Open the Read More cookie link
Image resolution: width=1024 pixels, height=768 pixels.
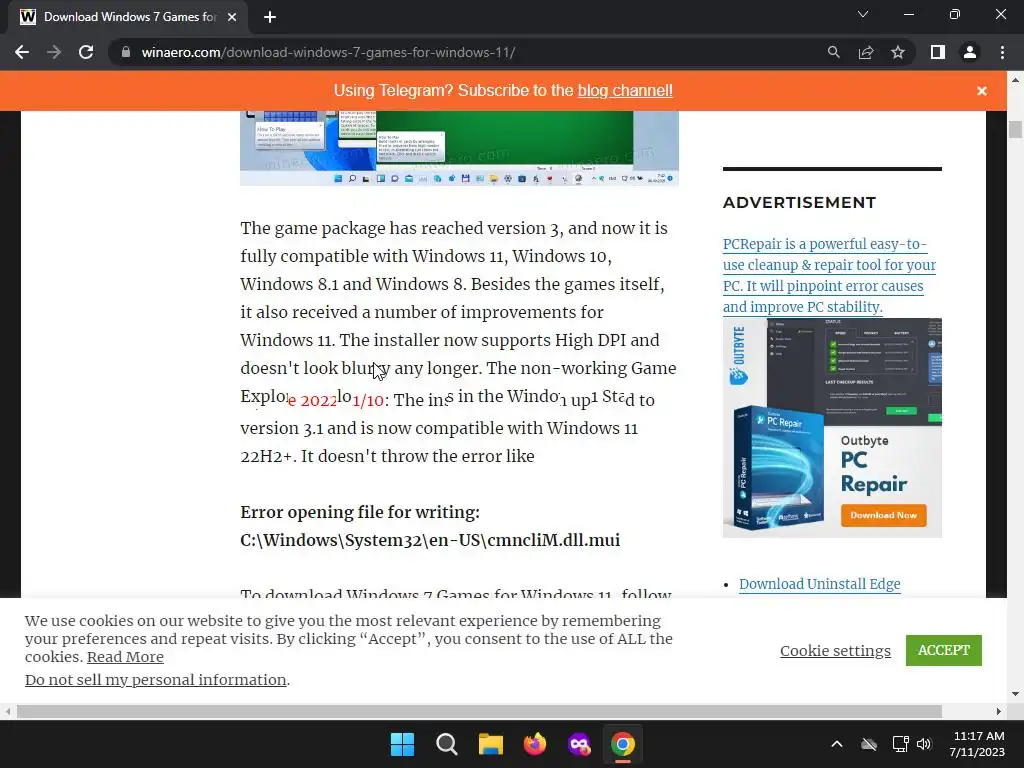tap(125, 657)
